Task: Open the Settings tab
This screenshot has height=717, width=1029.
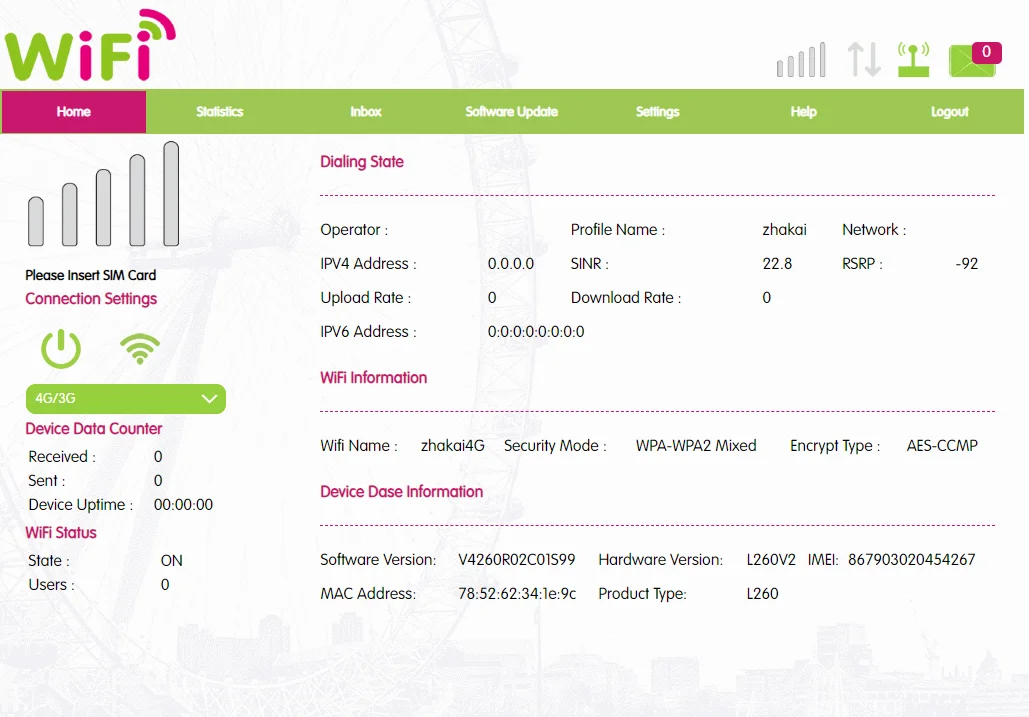Action: point(657,112)
